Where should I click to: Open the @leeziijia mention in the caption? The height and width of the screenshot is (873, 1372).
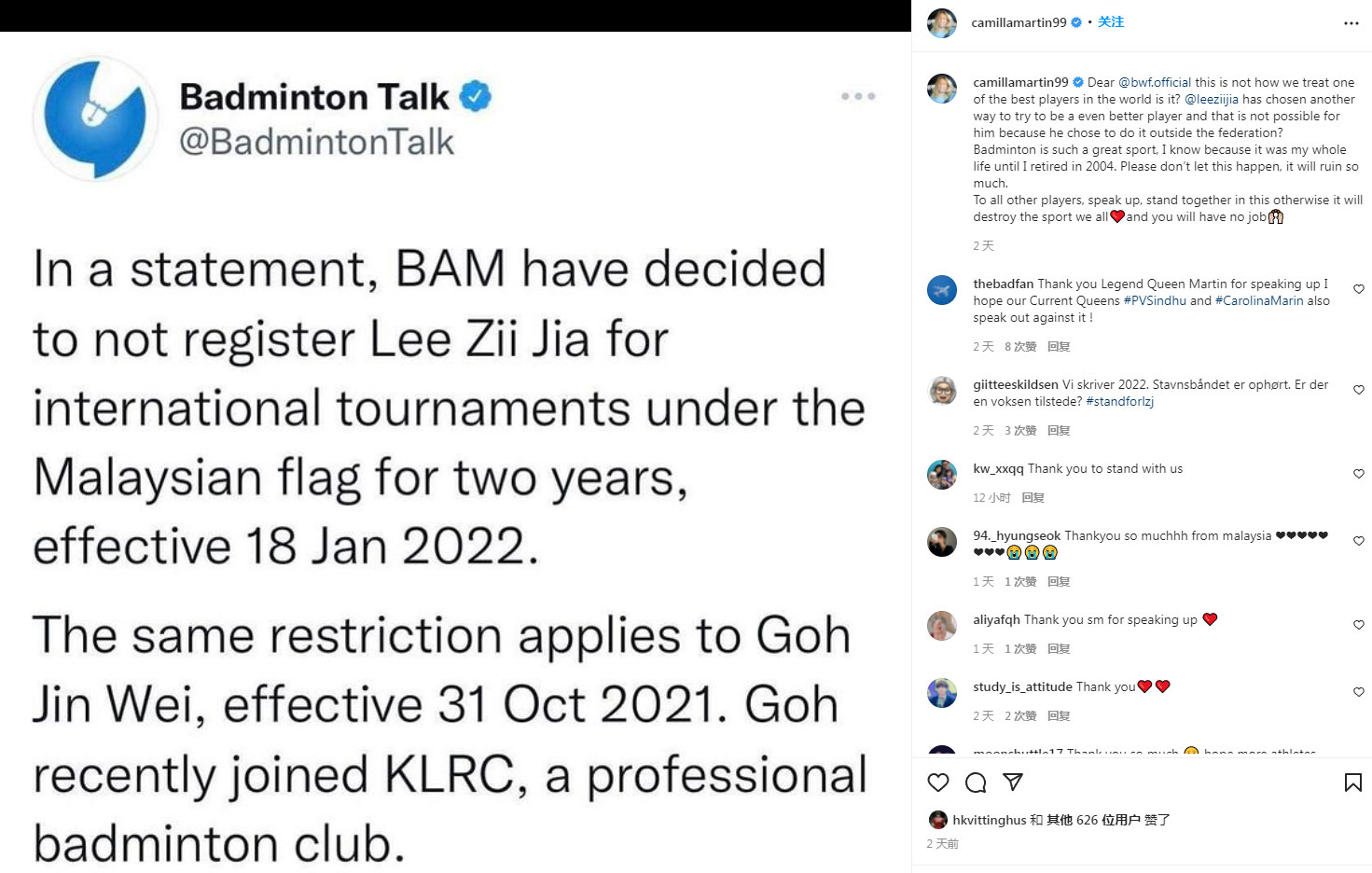point(1212,99)
